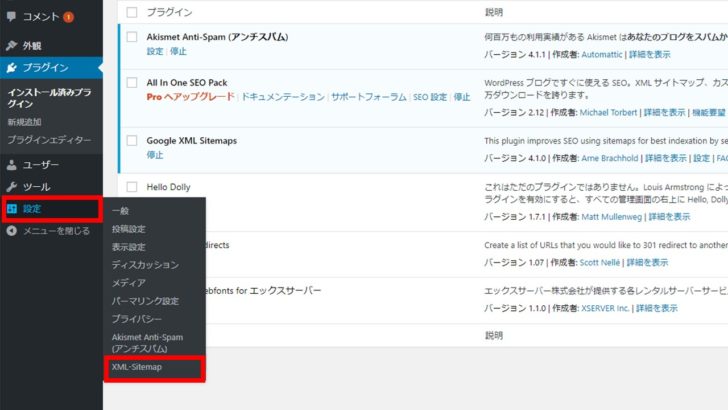Click the 説明 footer column label

coord(494,335)
